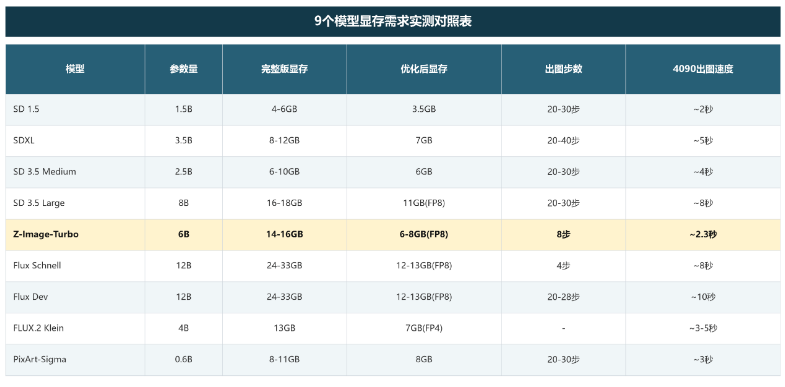Click 20-30步 in the SD 3.5 Medium row
Viewport: 785px width, 387px height.
click(x=563, y=172)
